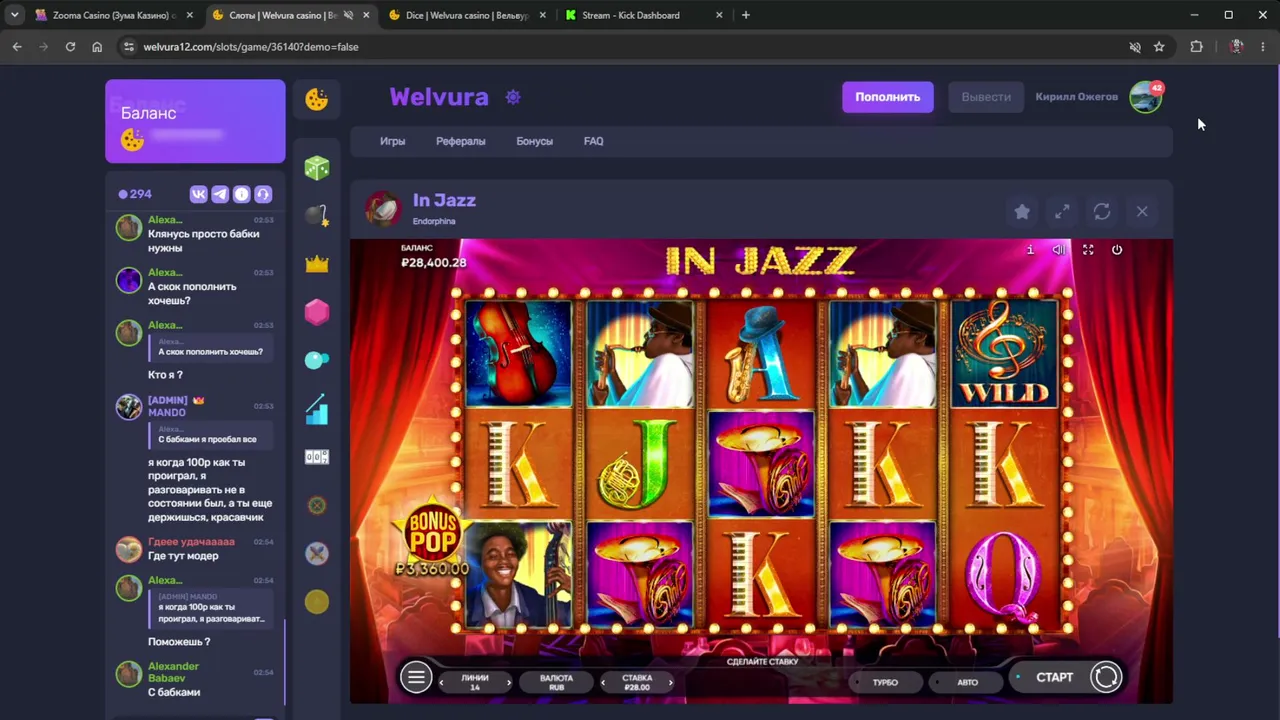1280x720 pixels.
Task: Click the Гдеее удачаааа chat username
Action: tap(191, 542)
